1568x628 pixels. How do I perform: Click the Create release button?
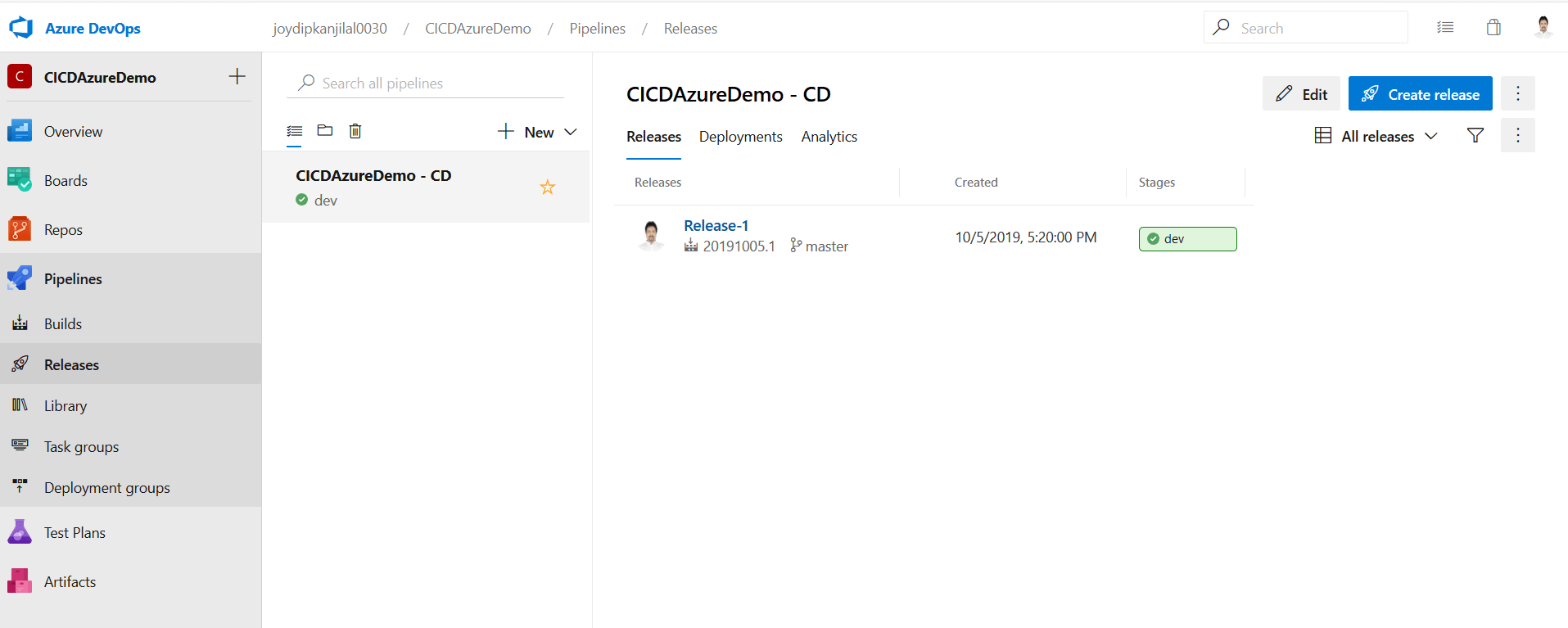[1420, 93]
